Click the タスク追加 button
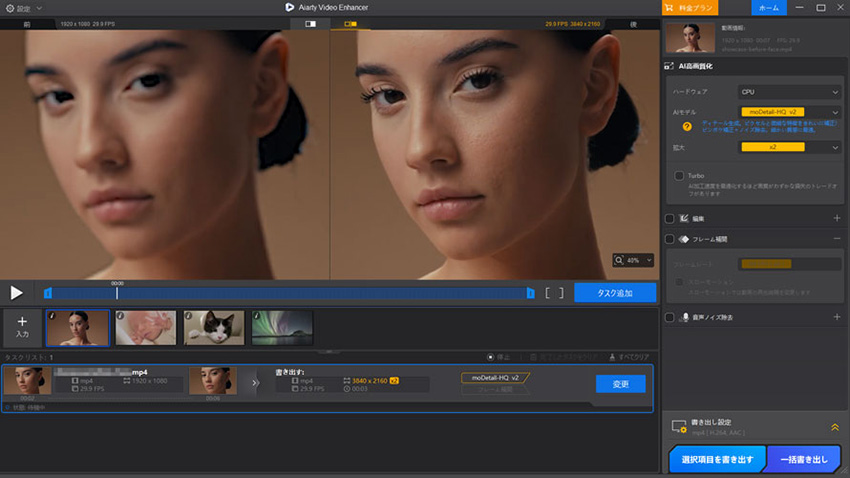This screenshot has height=478, width=850. coord(614,293)
